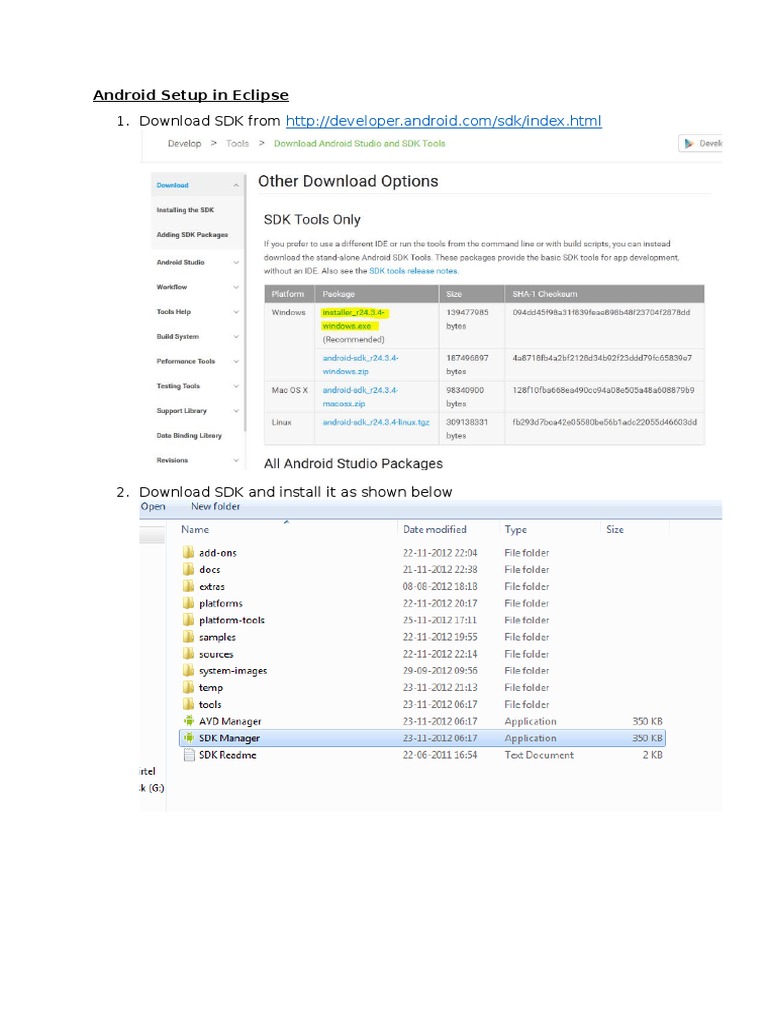Screen dimensions: 768x1024
Task: Select the SDK Readme file name
Action: pyautogui.click(x=227, y=755)
